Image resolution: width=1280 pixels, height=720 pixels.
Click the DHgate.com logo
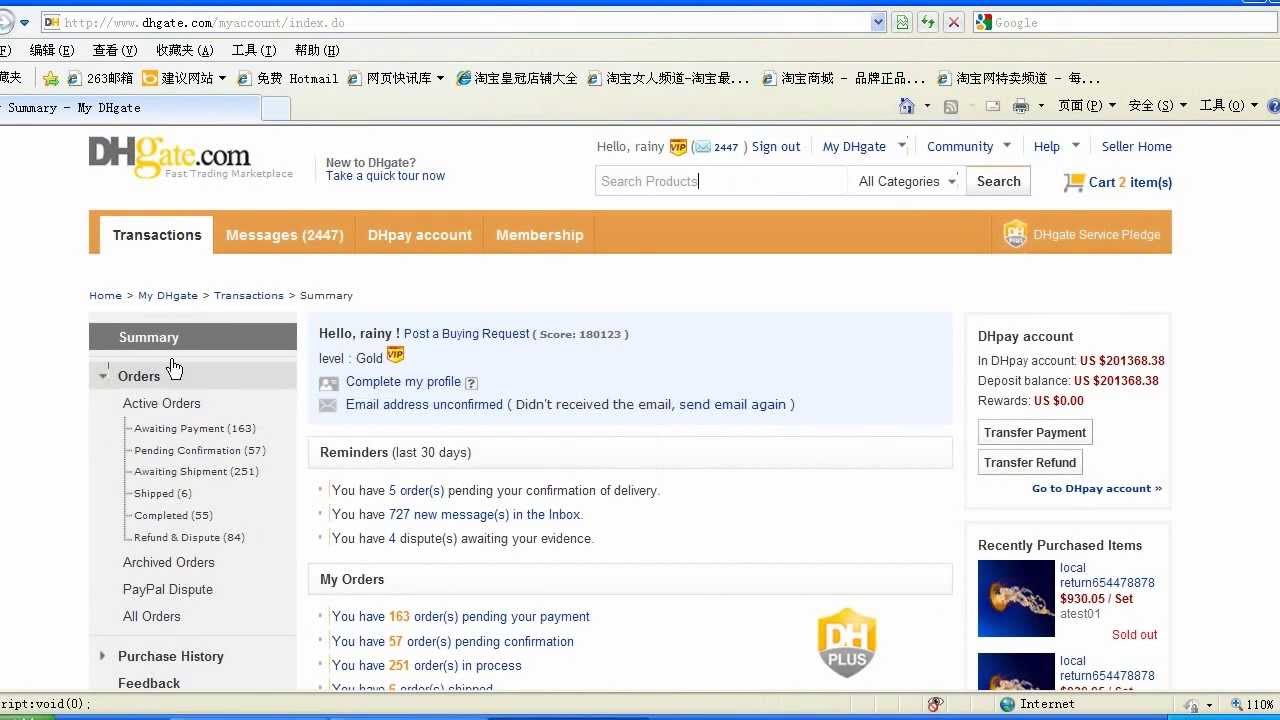[170, 157]
